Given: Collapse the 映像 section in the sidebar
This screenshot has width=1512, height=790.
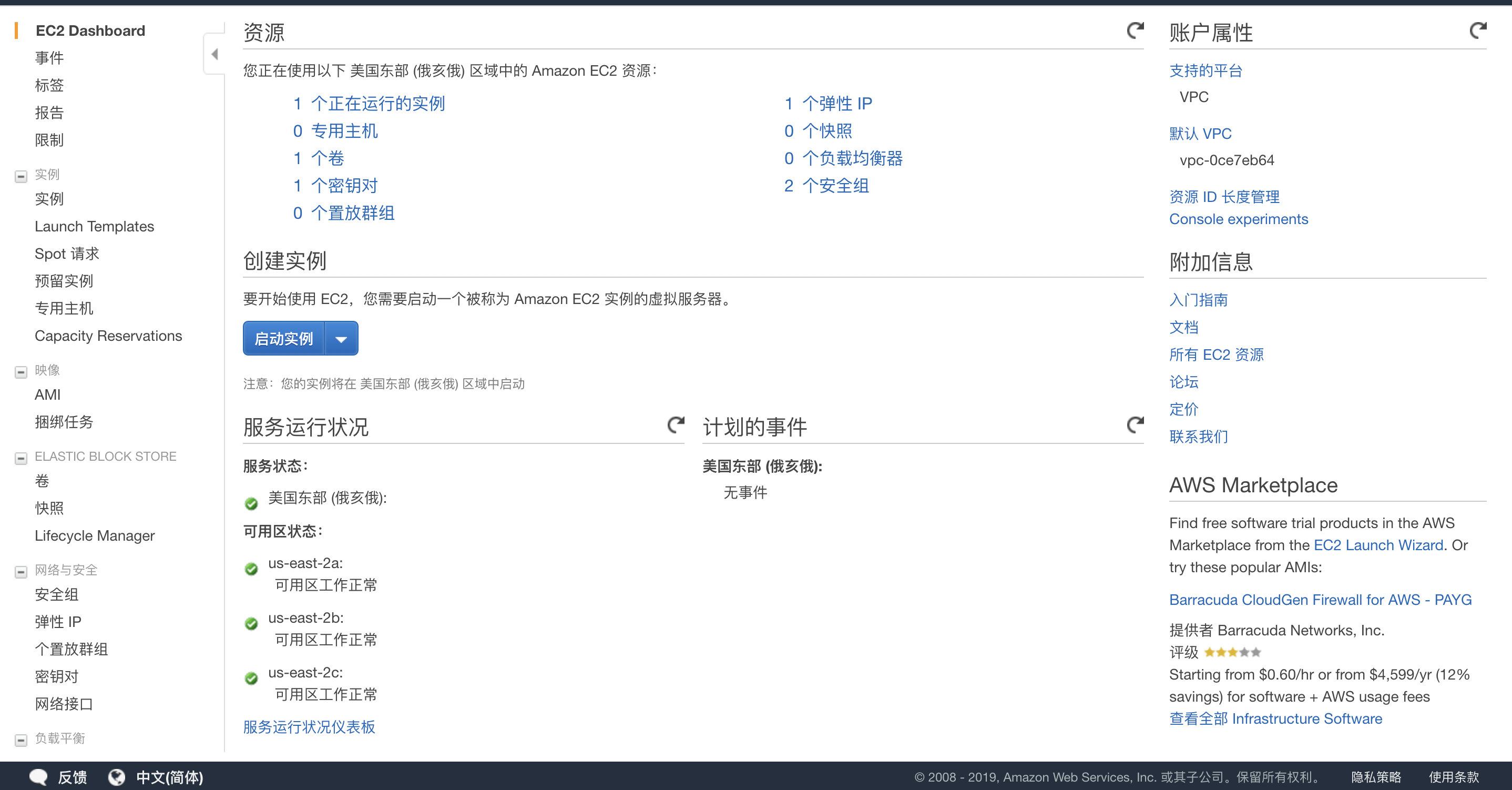Looking at the screenshot, I should point(21,372).
